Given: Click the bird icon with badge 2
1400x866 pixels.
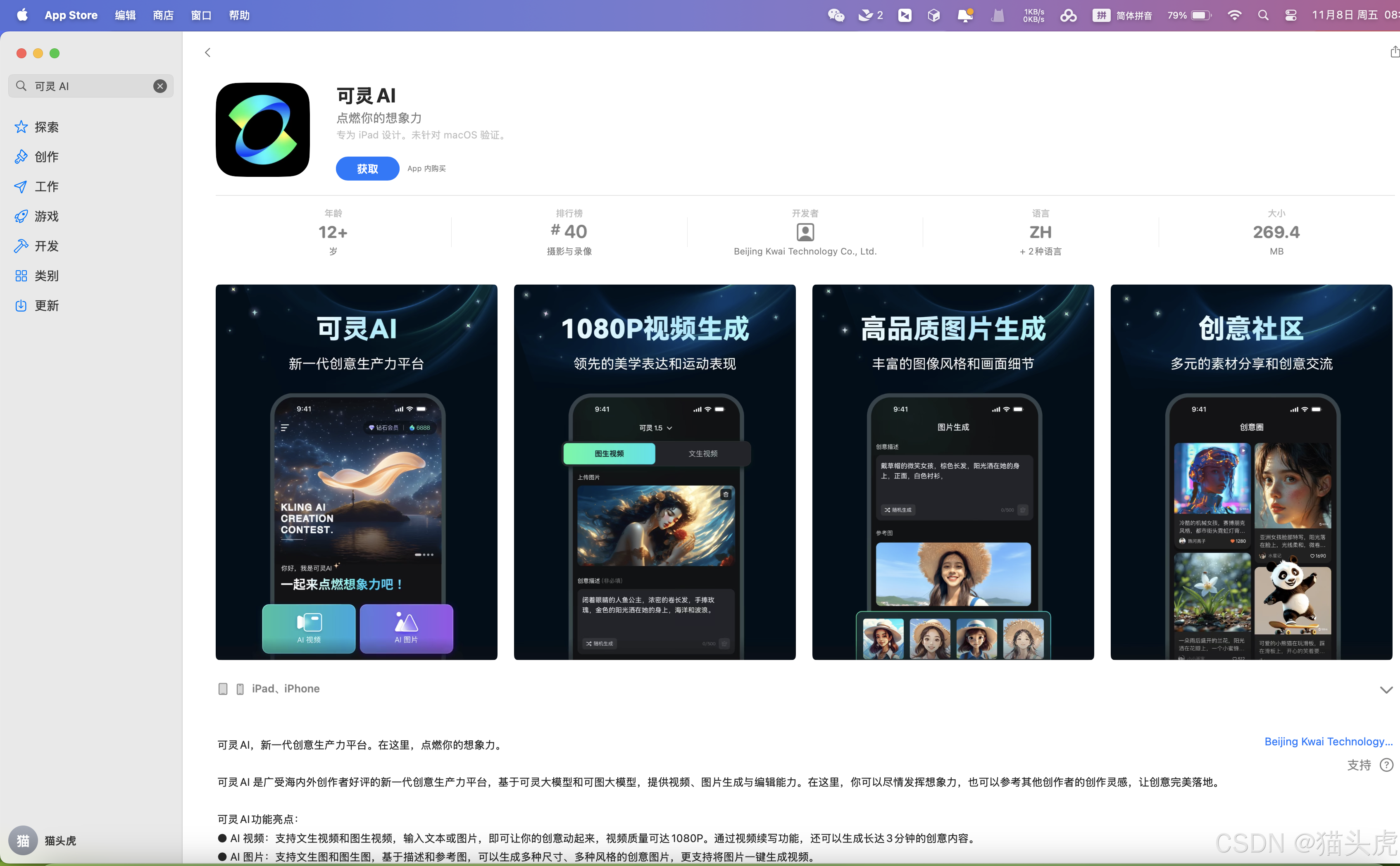Looking at the screenshot, I should 870,15.
